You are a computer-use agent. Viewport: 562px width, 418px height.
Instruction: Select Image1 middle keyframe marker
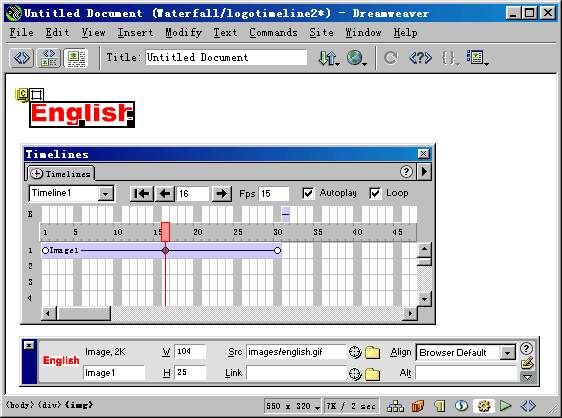click(x=165, y=250)
